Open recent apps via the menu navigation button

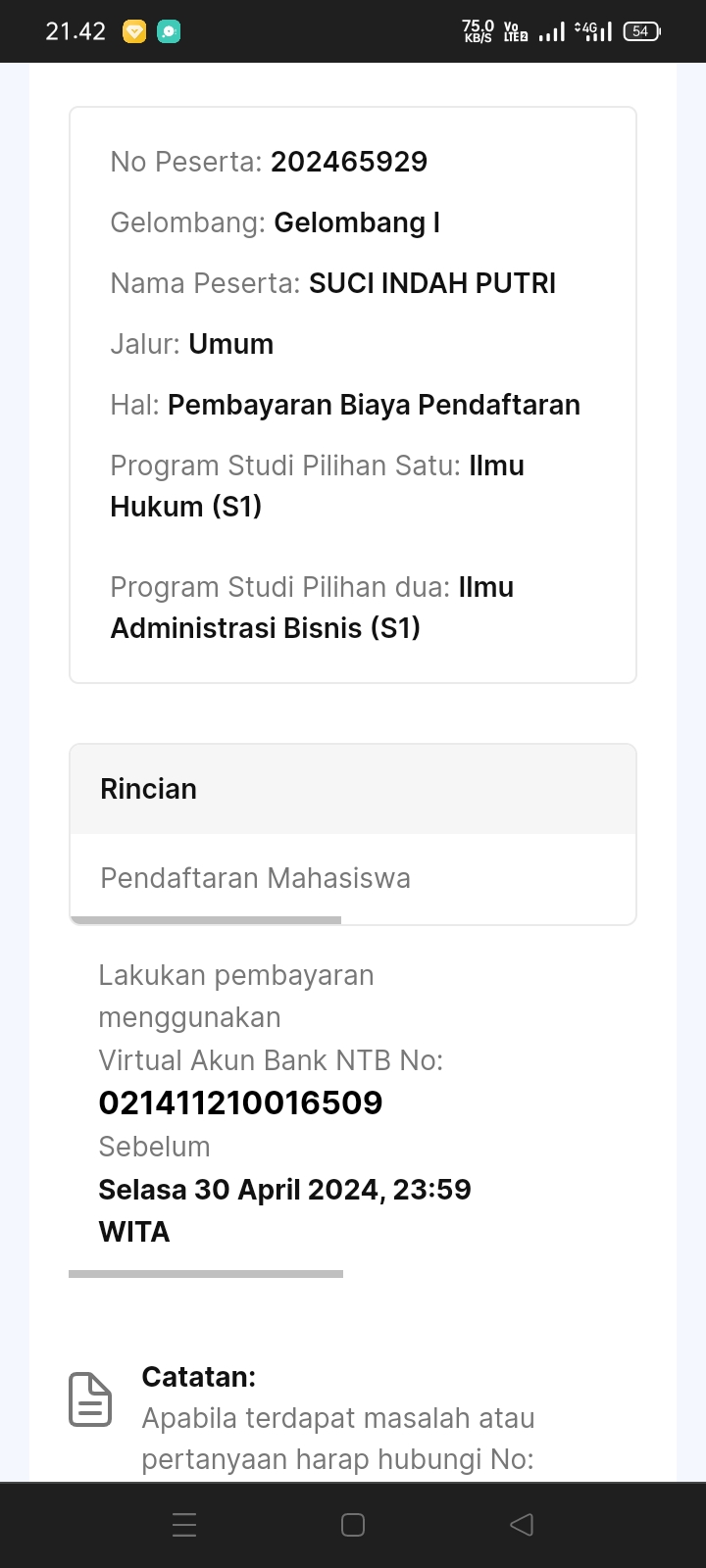184,1524
